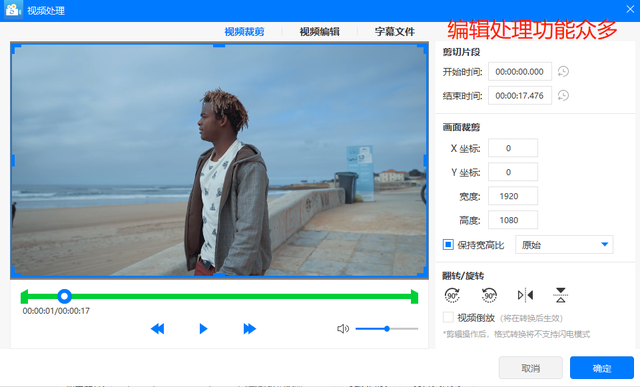Click the 宽度 width field showing 1920

pos(513,196)
